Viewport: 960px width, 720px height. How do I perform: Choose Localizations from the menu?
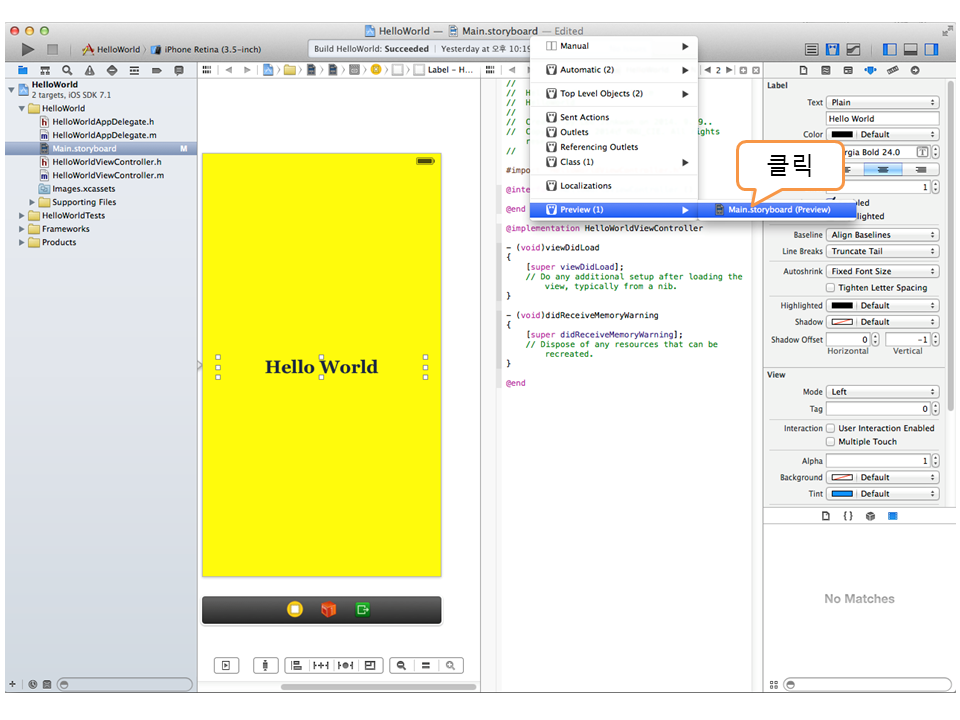pos(585,186)
